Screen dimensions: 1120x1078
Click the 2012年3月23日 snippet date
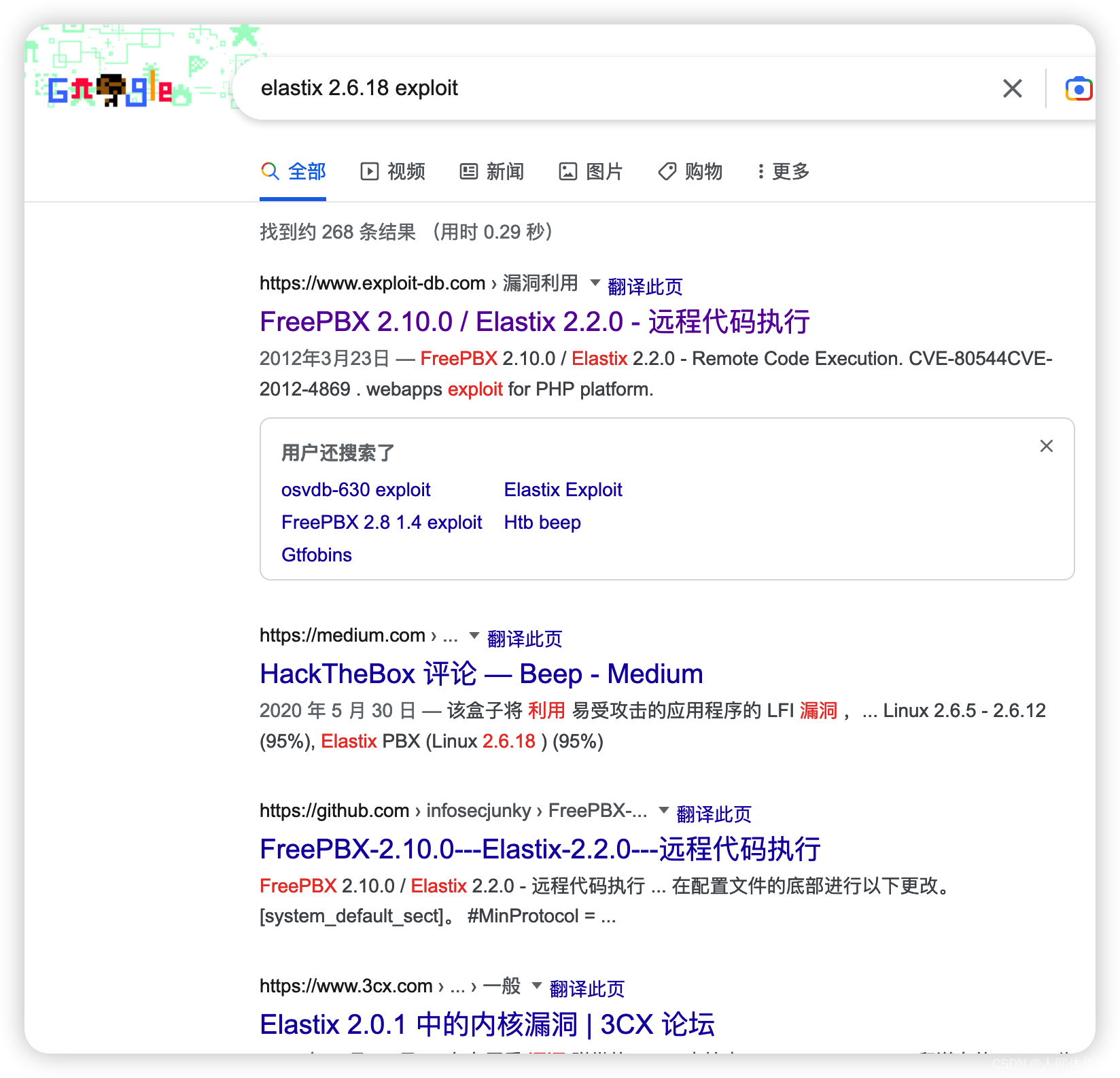point(325,358)
